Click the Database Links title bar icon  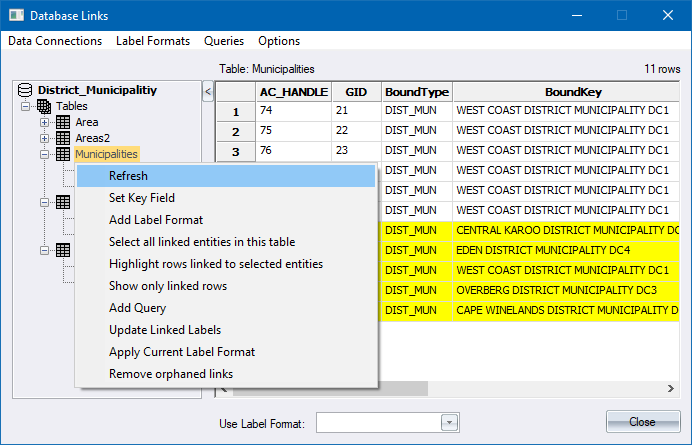[15, 16]
